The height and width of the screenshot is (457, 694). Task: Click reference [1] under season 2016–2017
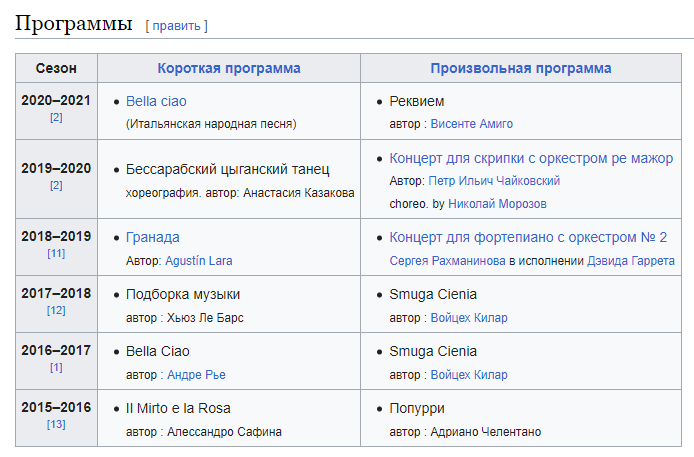tap(56, 368)
